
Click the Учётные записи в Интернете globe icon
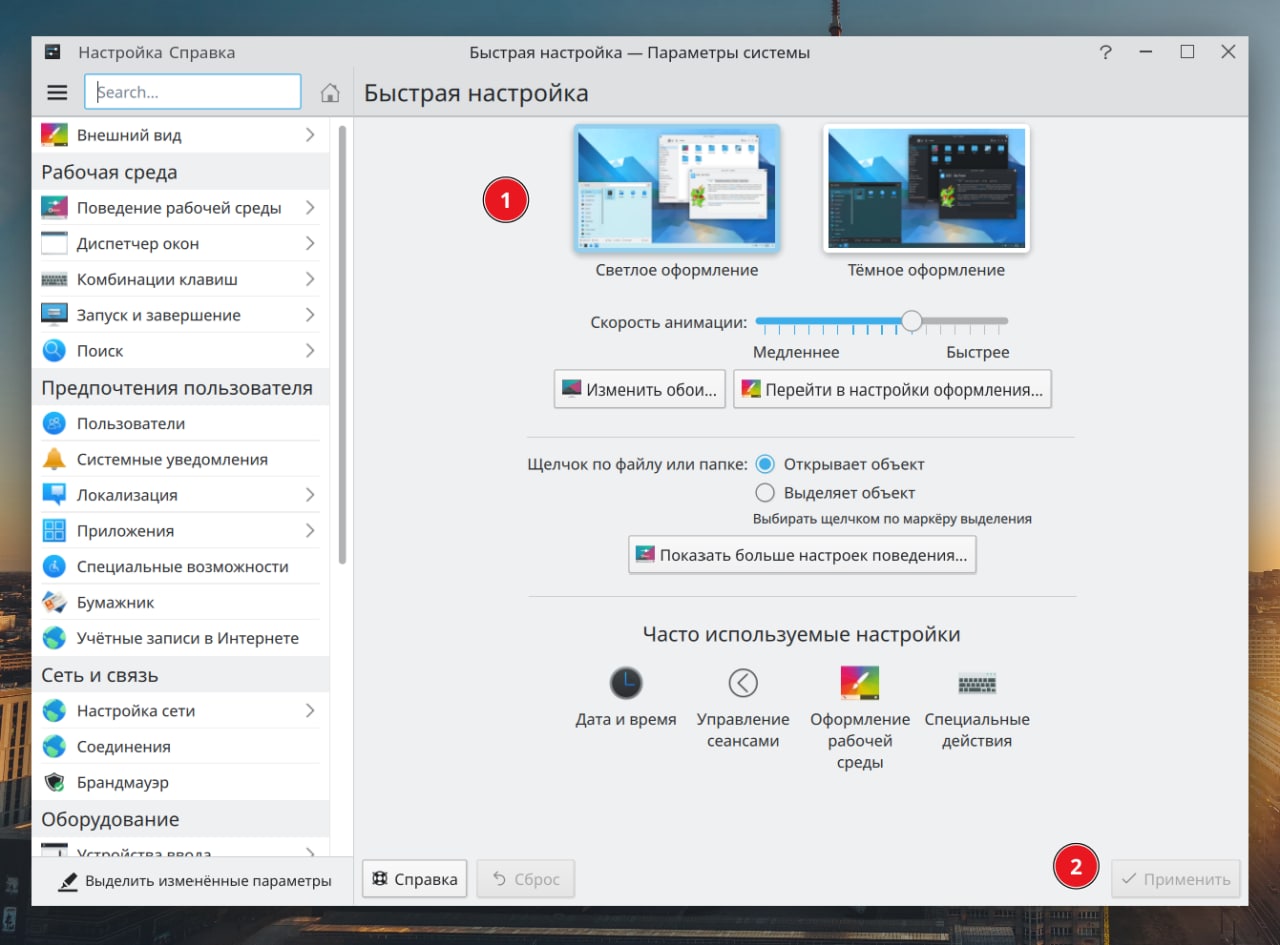point(54,638)
